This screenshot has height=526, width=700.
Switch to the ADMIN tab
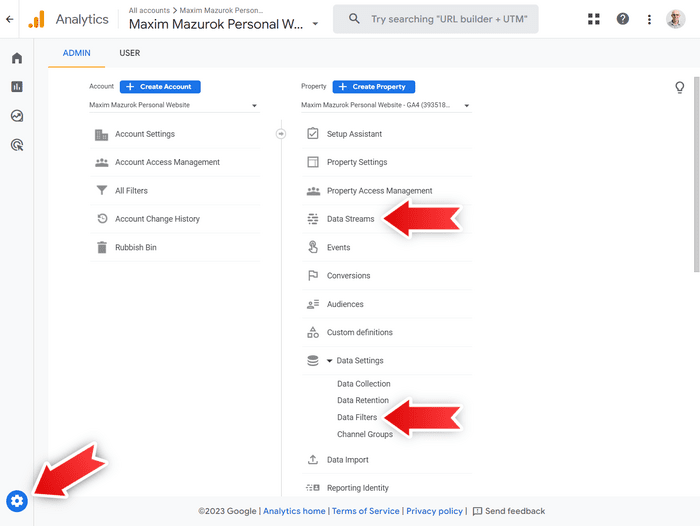click(x=76, y=53)
